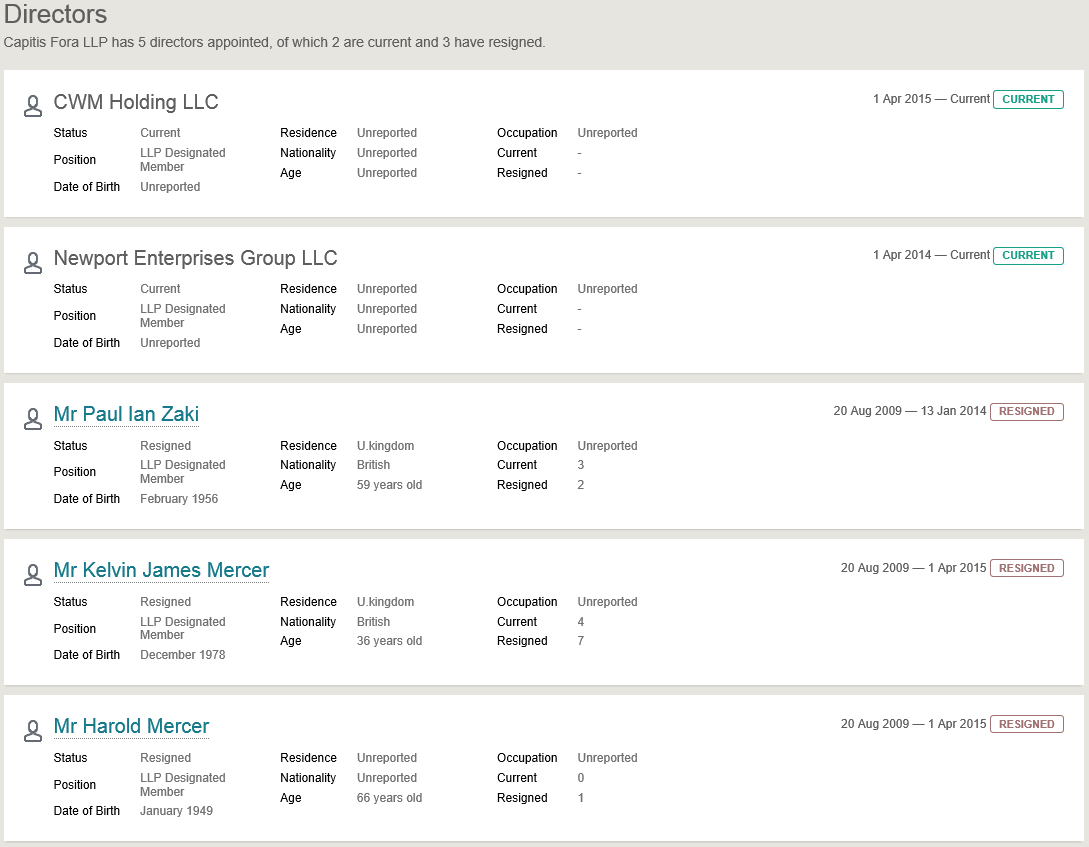This screenshot has height=847, width=1089.
Task: Click Paul Ian Zaki's resigned appointments count '2'
Action: [581, 485]
